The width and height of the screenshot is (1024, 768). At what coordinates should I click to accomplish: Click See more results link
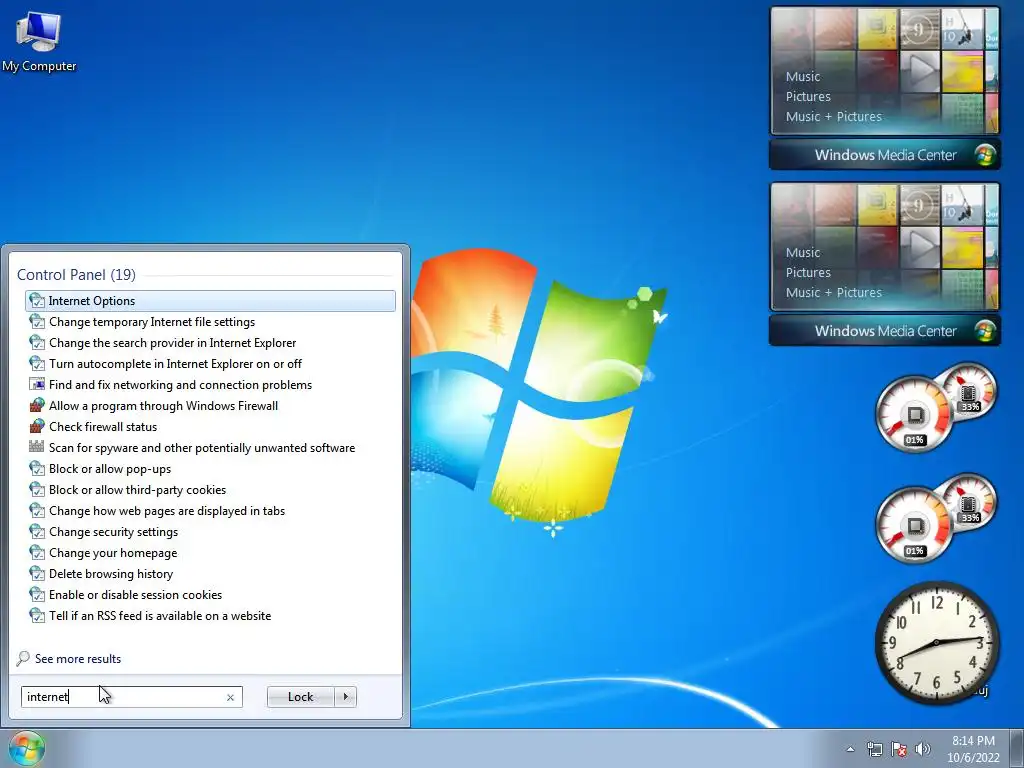[x=78, y=659]
